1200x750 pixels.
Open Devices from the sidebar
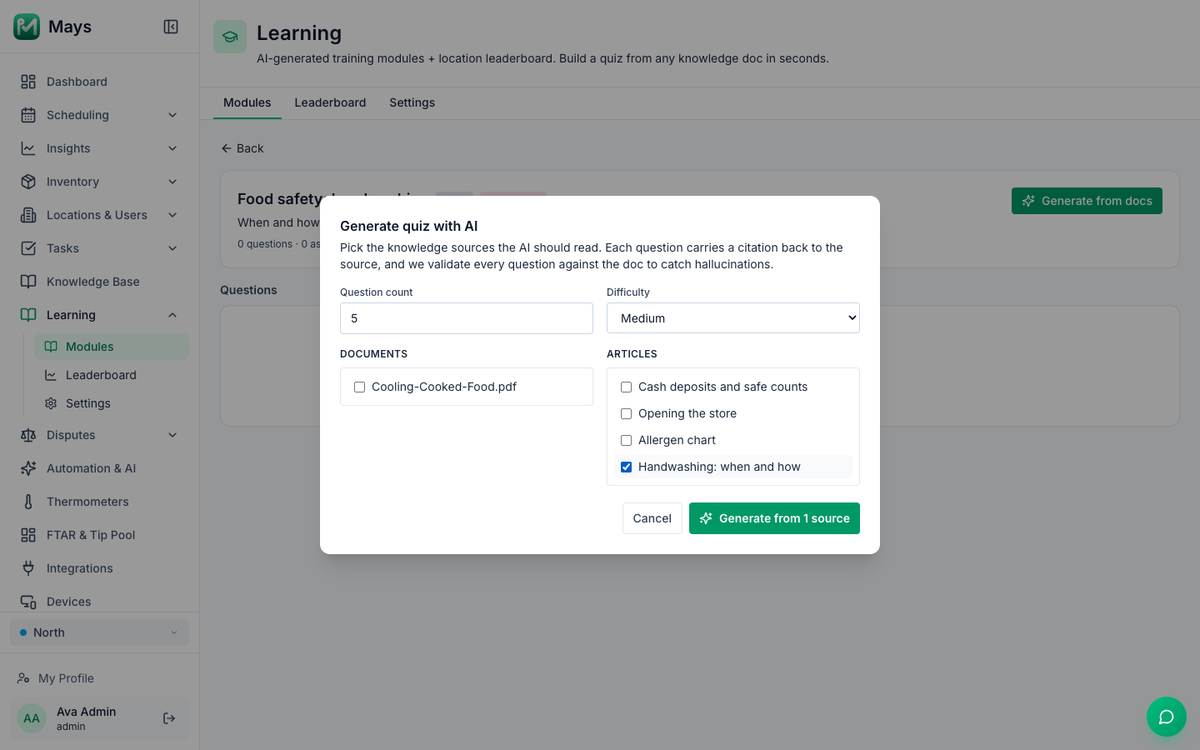point(99,602)
